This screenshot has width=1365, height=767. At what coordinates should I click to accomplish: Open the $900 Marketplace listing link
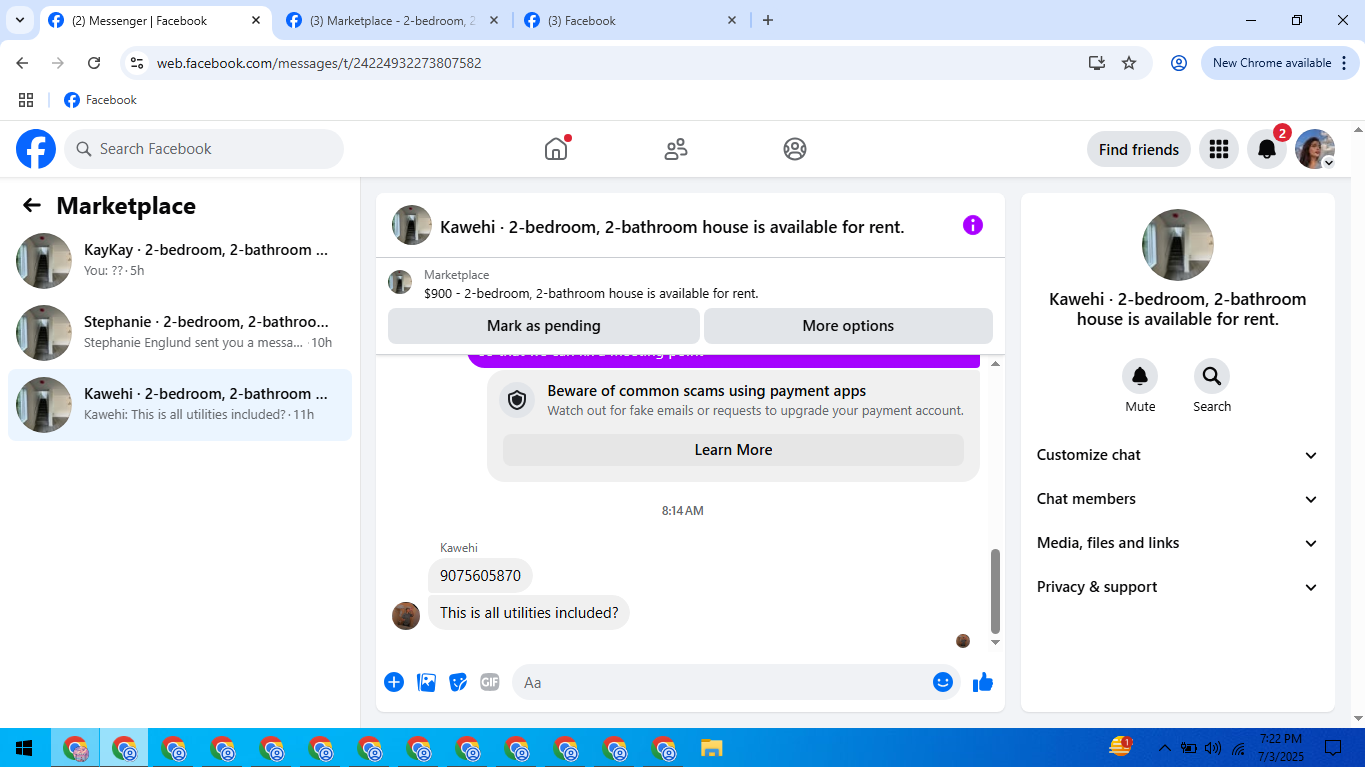tap(591, 293)
